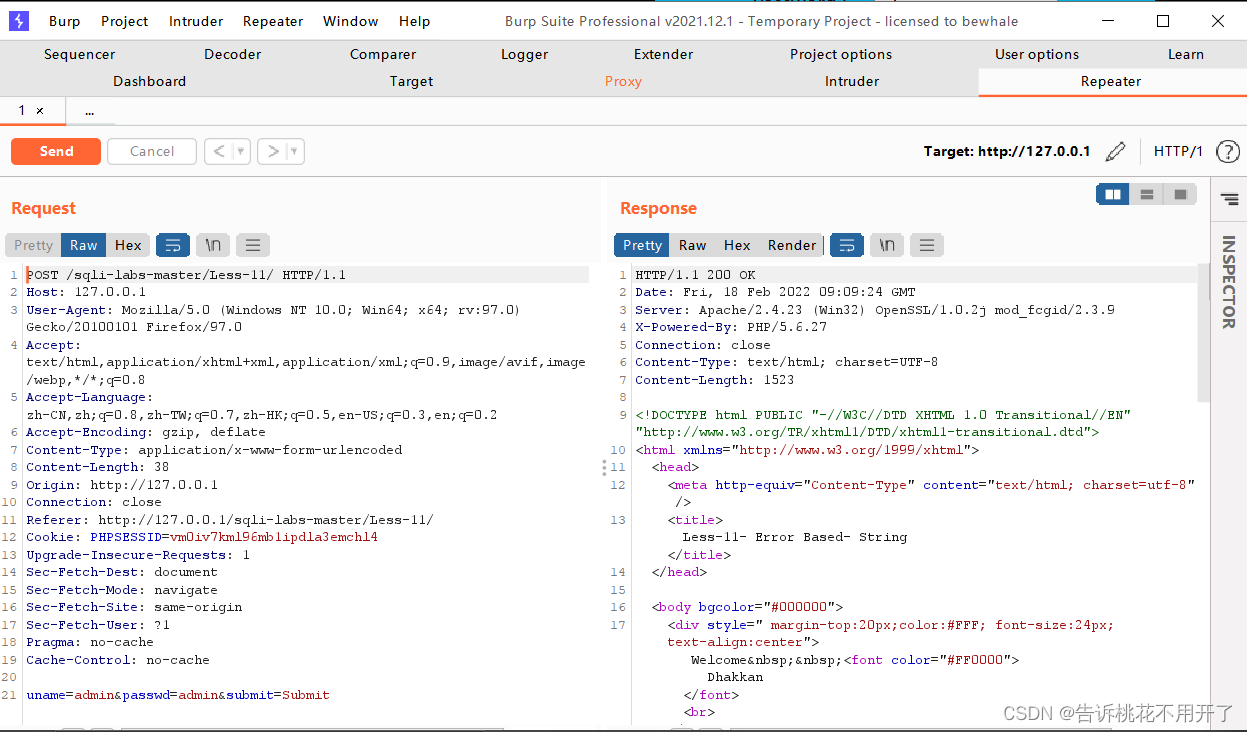Image resolution: width=1247 pixels, height=732 pixels.
Task: Select Repeater tab numbered 1
Action: (x=22, y=111)
